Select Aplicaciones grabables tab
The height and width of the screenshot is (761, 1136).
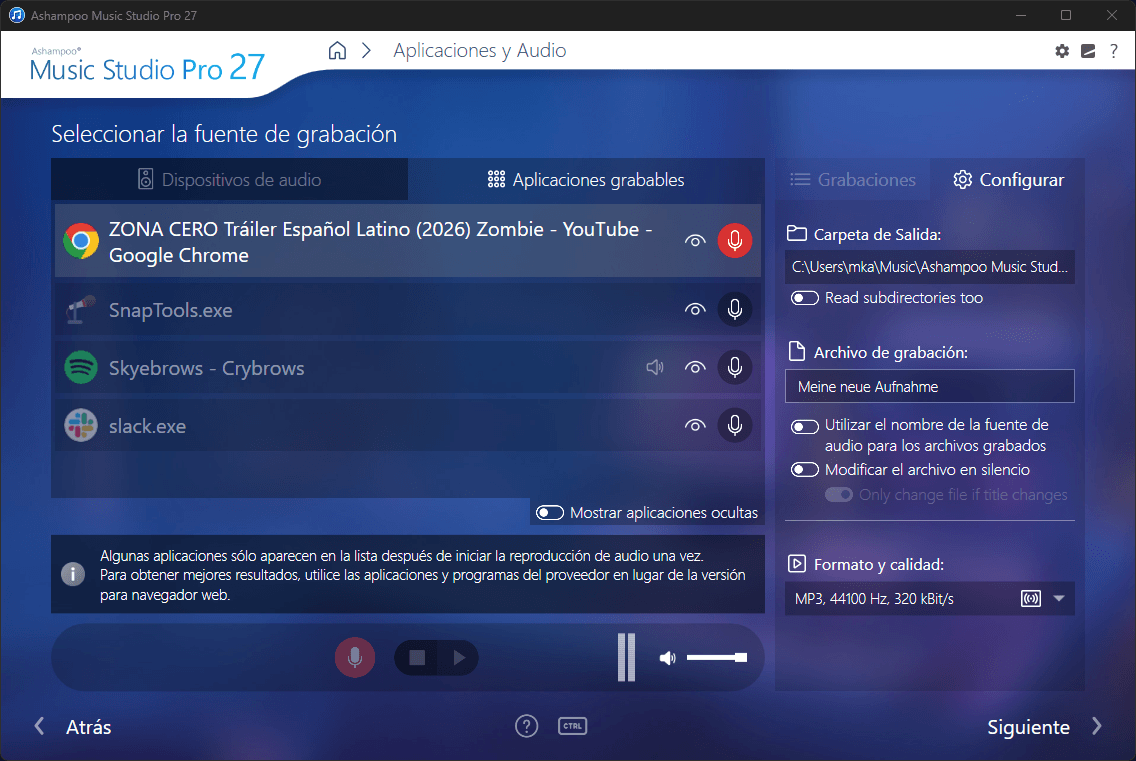coord(586,179)
